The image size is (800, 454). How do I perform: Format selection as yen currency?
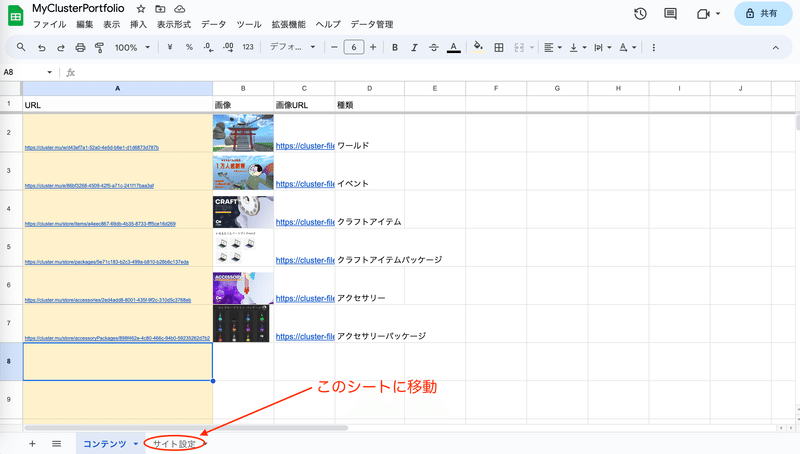pos(170,47)
